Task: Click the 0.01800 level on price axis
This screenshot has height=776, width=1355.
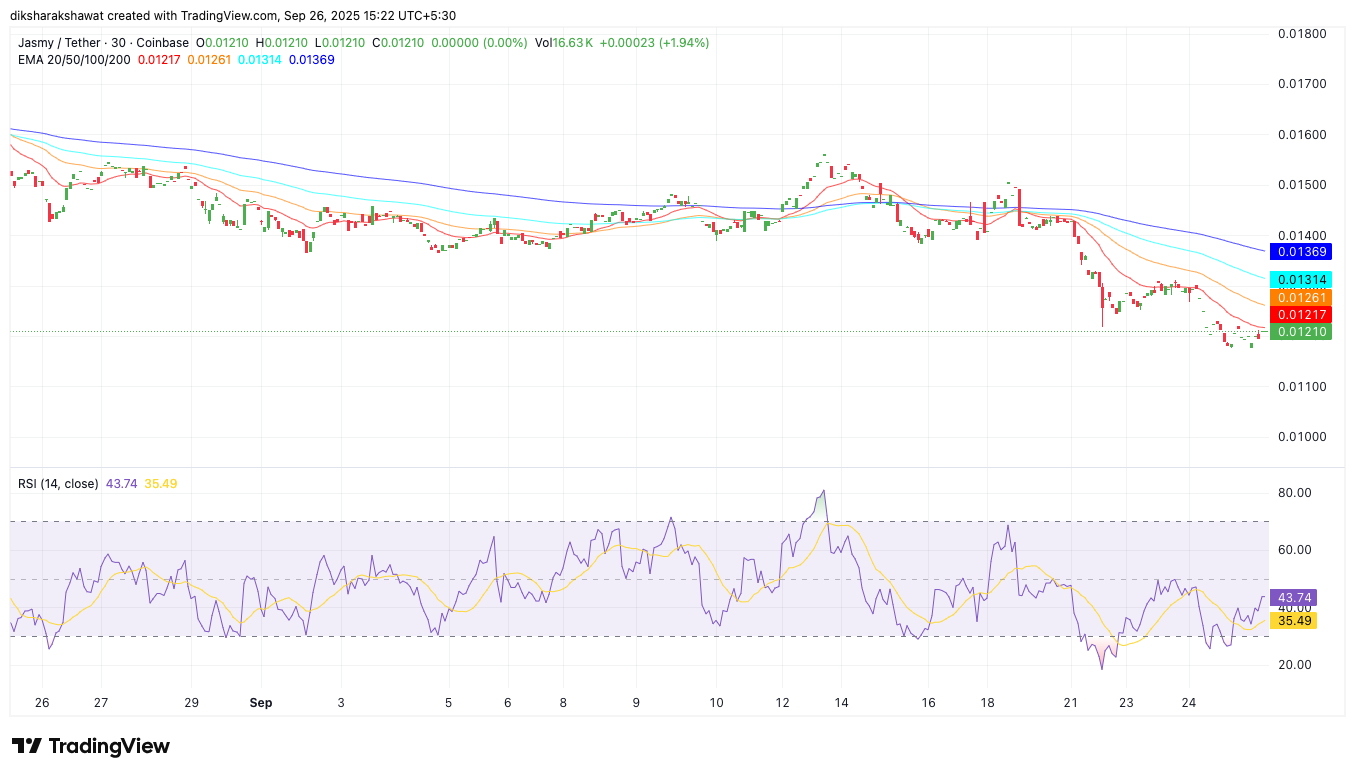Action: tap(1302, 34)
